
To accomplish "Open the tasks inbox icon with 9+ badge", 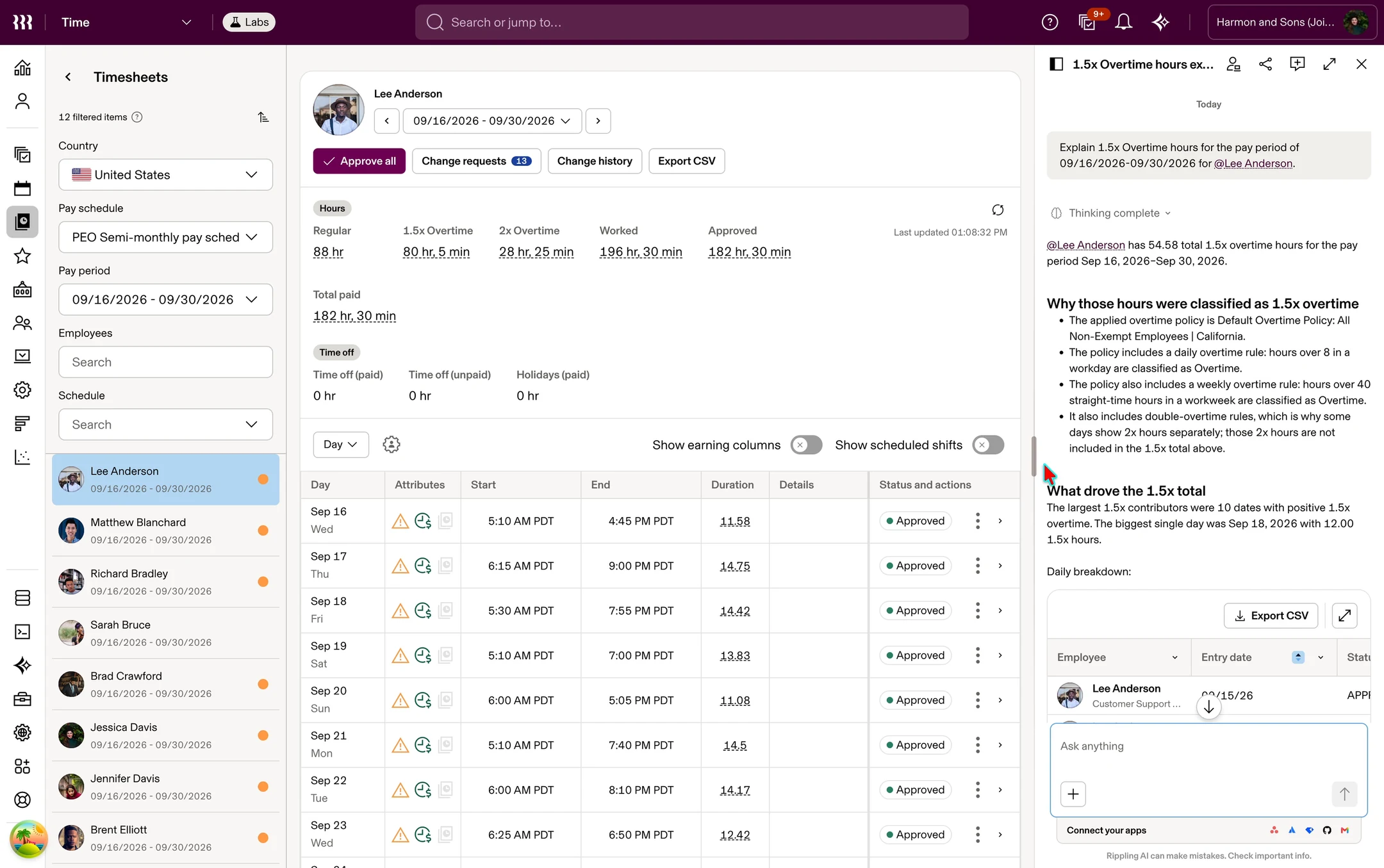I will [1087, 22].
